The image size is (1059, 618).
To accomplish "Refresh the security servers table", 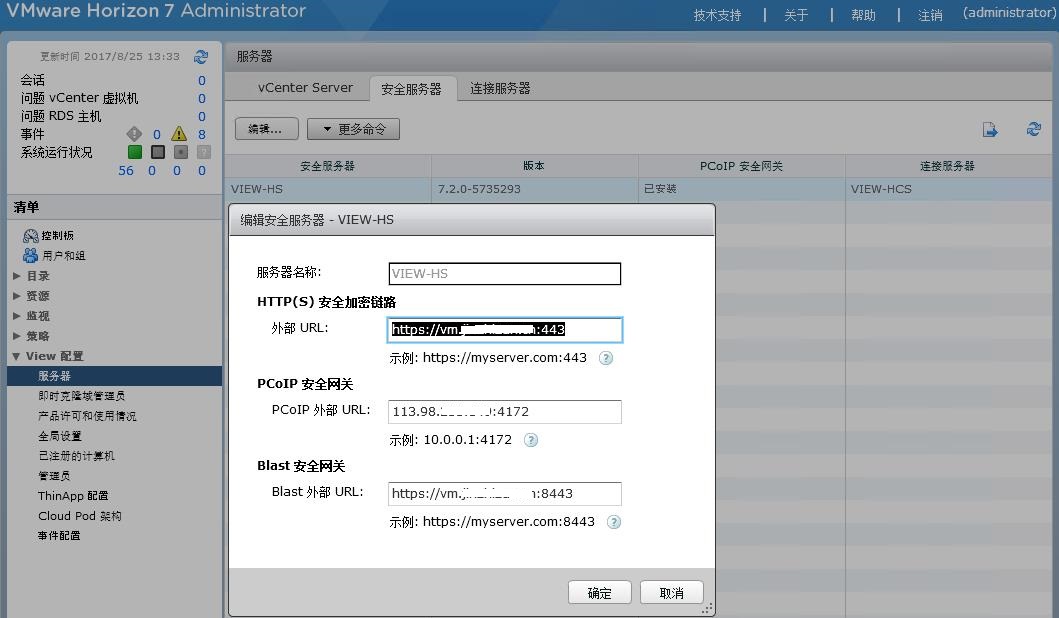I will click(1033, 129).
